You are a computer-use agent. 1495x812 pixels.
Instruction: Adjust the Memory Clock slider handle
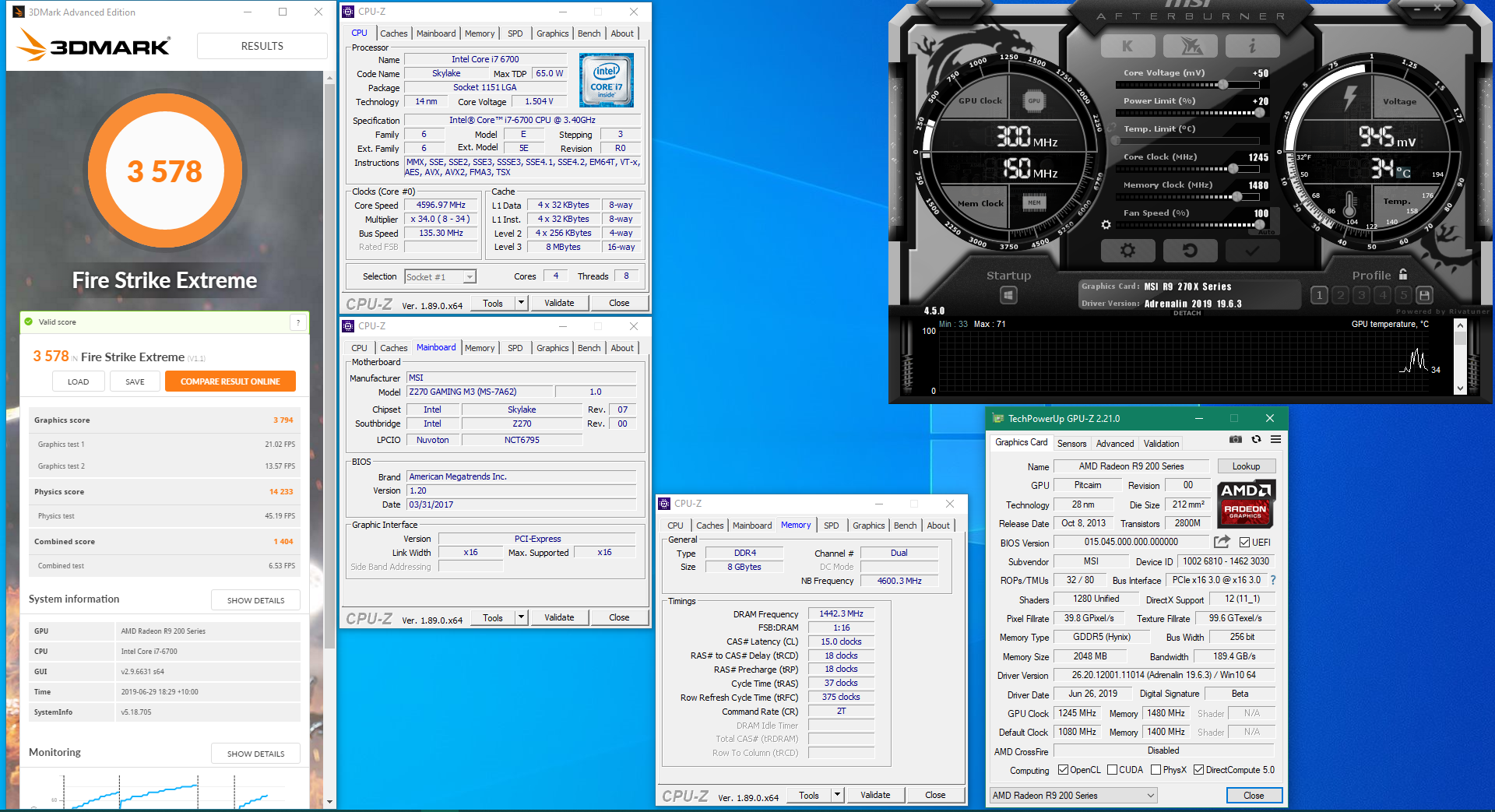[1236, 197]
